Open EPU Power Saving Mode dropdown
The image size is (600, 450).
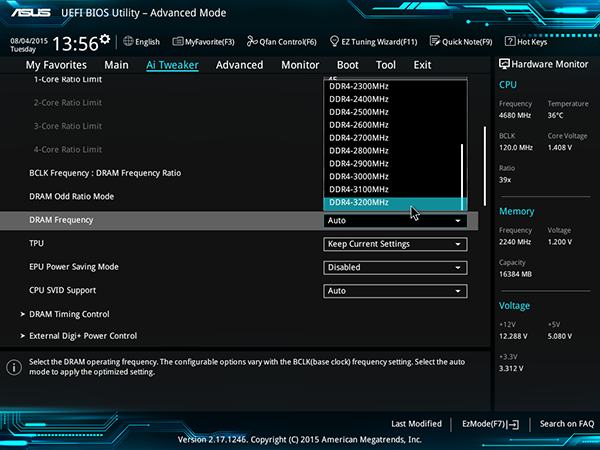[x=395, y=267]
